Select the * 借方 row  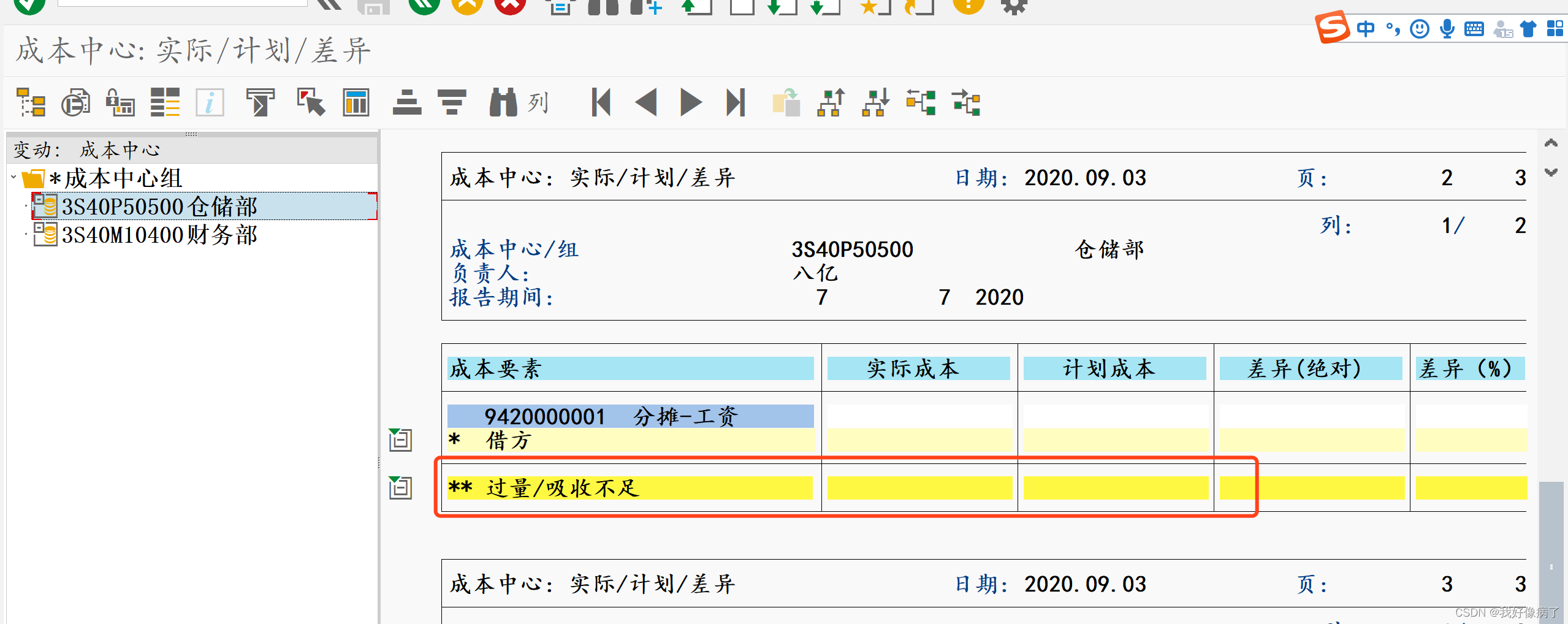click(630, 440)
